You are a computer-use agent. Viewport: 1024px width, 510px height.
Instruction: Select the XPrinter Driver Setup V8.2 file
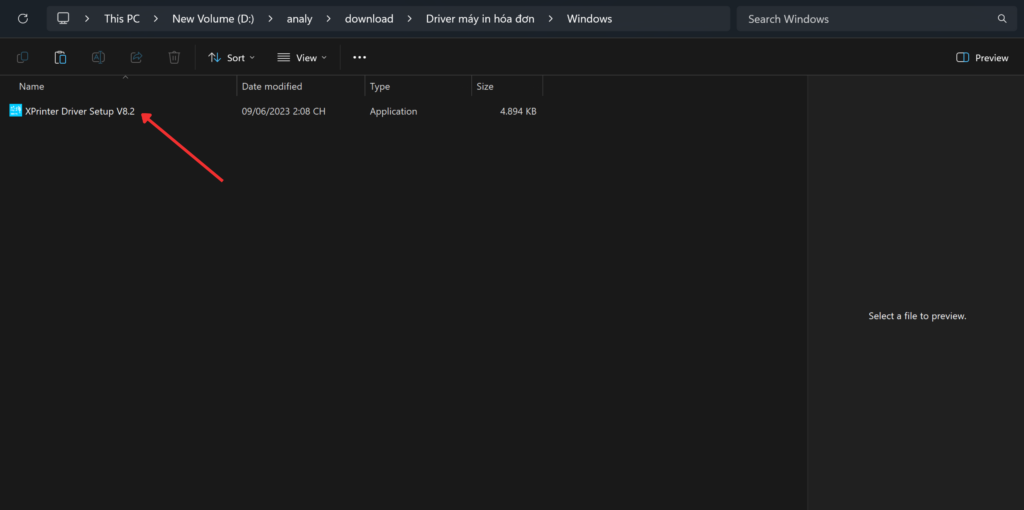[79, 111]
